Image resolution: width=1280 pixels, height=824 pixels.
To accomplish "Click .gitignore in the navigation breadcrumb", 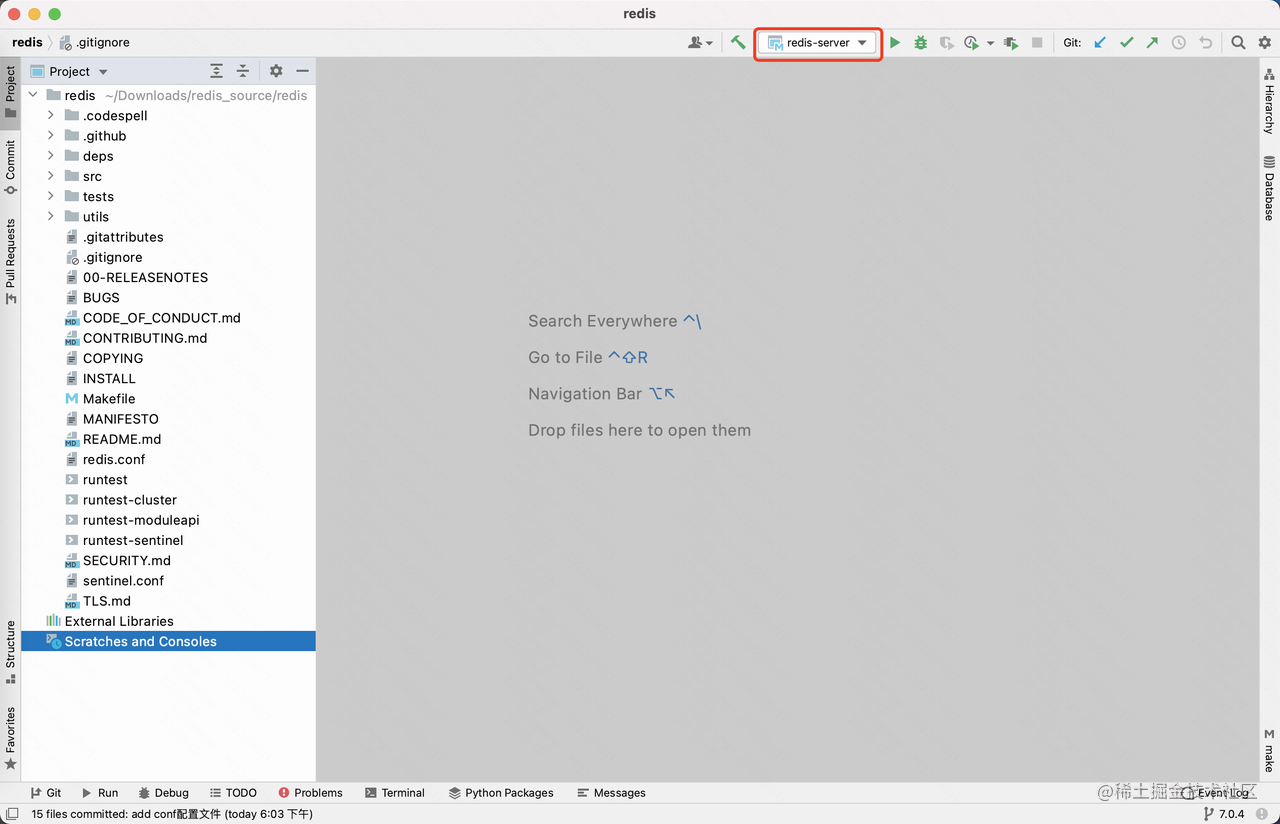I will pyautogui.click(x=95, y=43).
